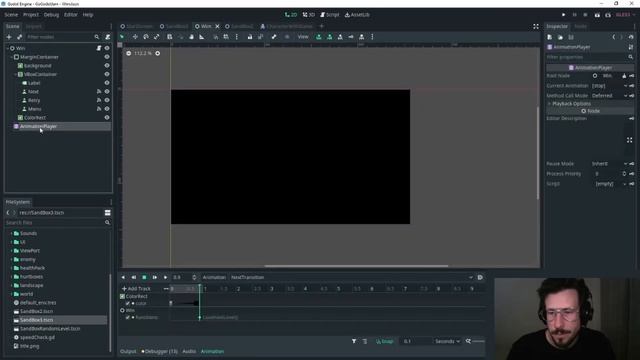Open the Debug menu
The image size is (640, 360).
point(51,15)
